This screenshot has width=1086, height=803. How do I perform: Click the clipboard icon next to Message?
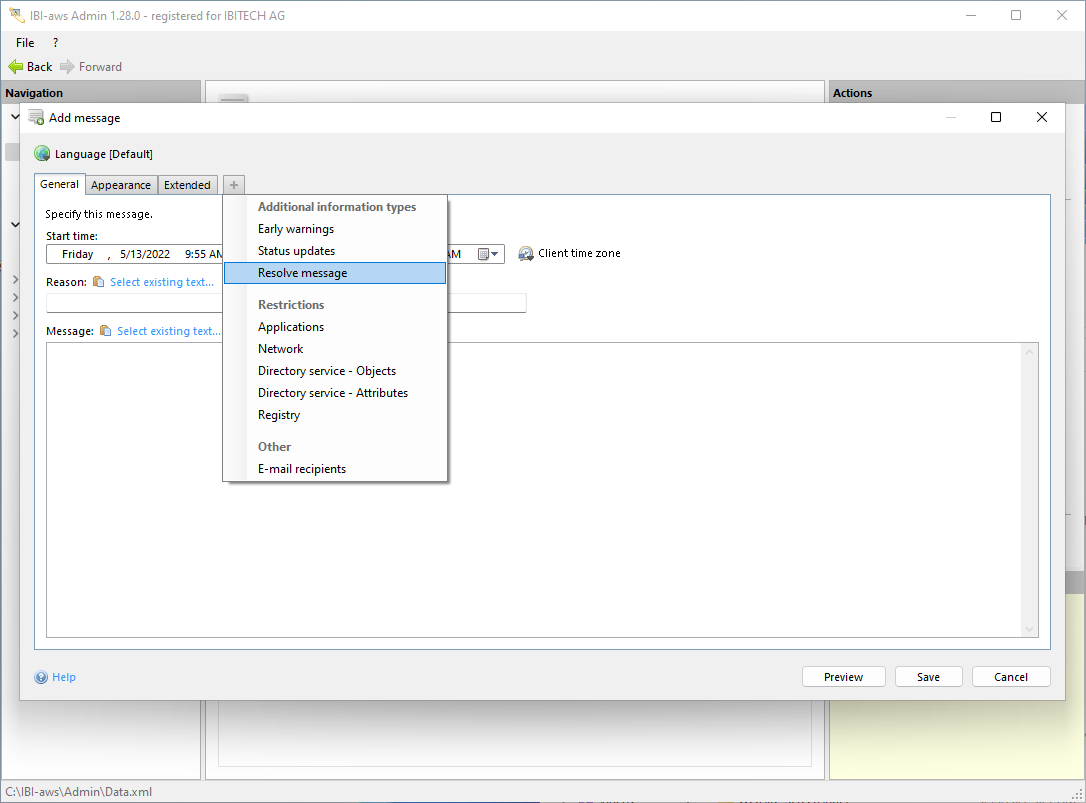[x=105, y=331]
